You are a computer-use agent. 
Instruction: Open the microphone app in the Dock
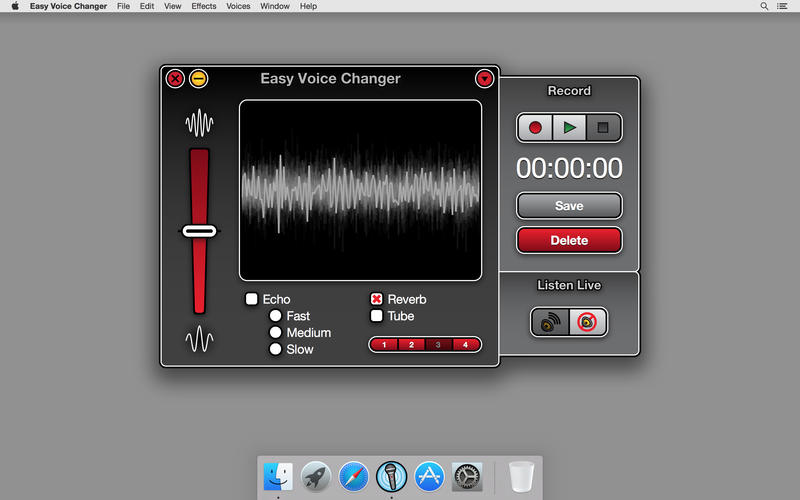pos(391,476)
